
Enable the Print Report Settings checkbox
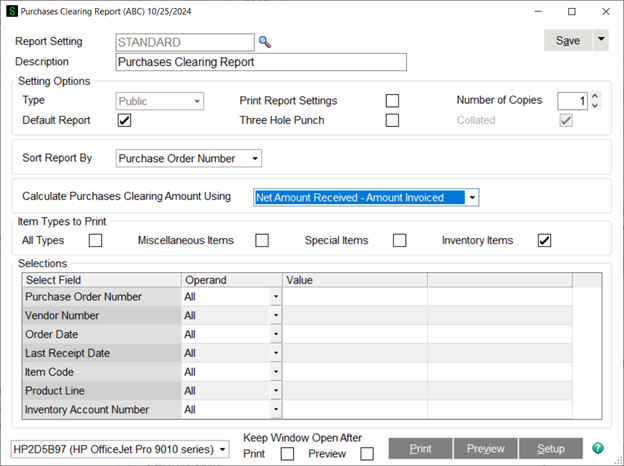pyautogui.click(x=392, y=101)
